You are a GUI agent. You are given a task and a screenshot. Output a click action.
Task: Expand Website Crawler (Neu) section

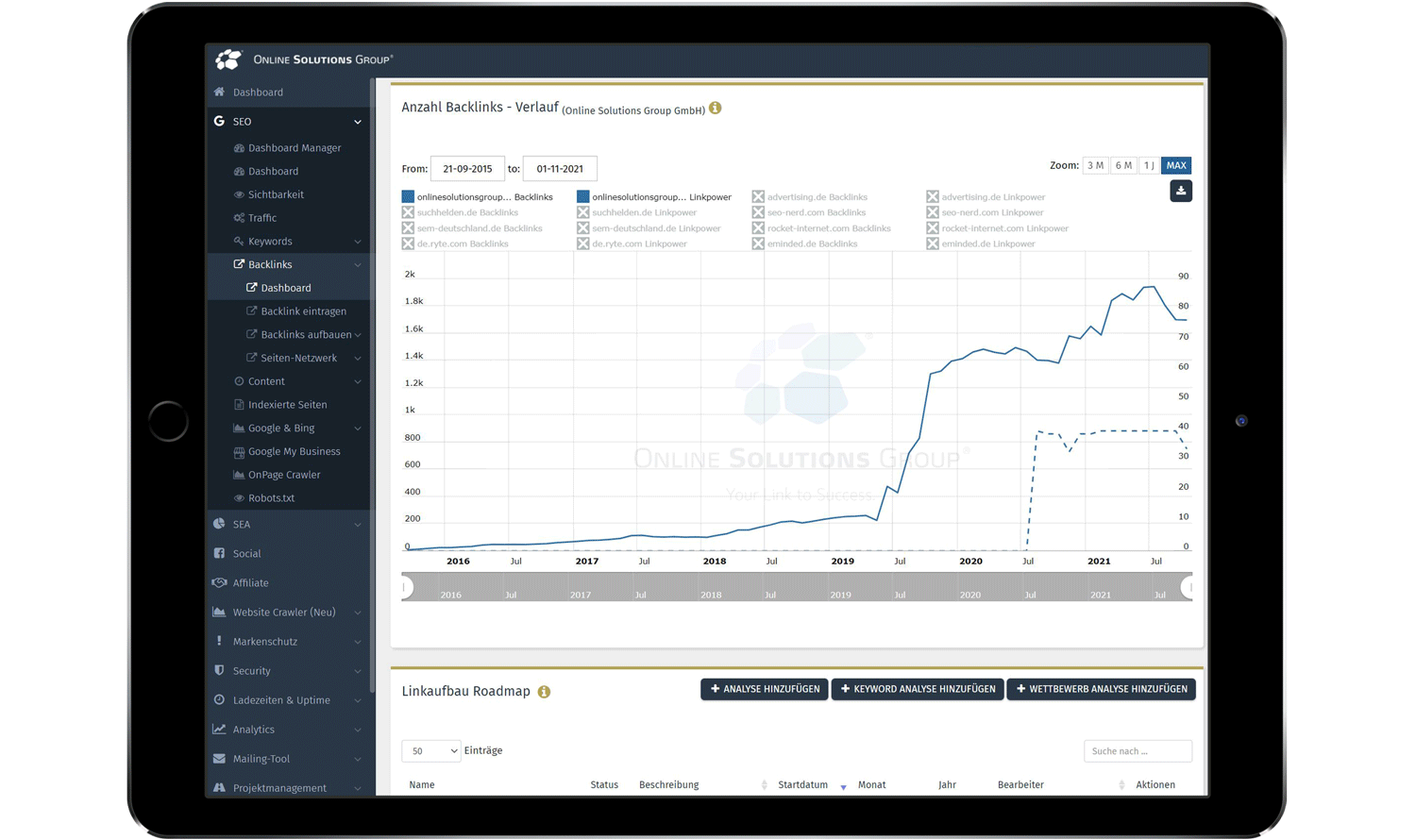pyautogui.click(x=358, y=613)
